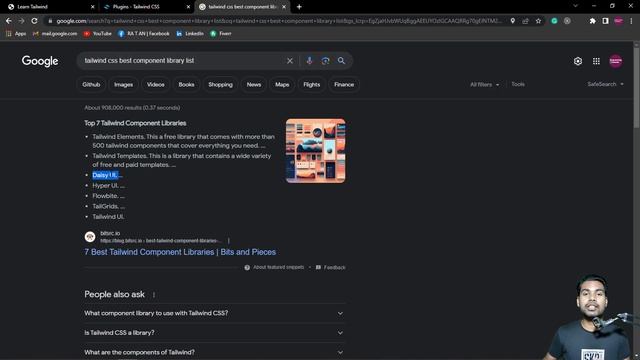Image resolution: width=640 pixels, height=360 pixels.
Task: Click the 'Hyper UI' list item
Action: (106, 186)
